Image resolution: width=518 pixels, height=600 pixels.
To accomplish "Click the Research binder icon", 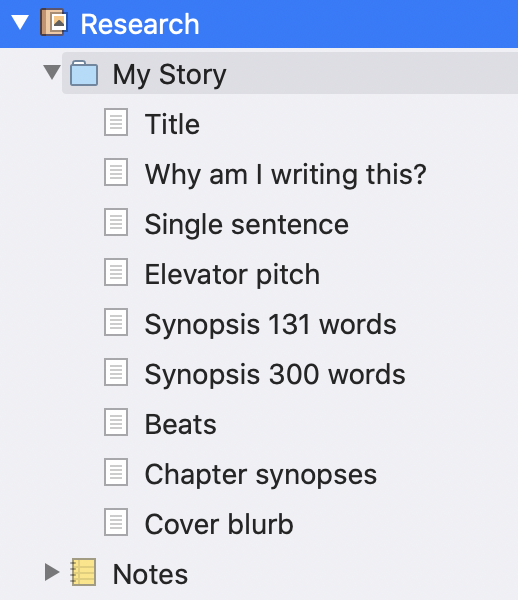I will point(54,23).
